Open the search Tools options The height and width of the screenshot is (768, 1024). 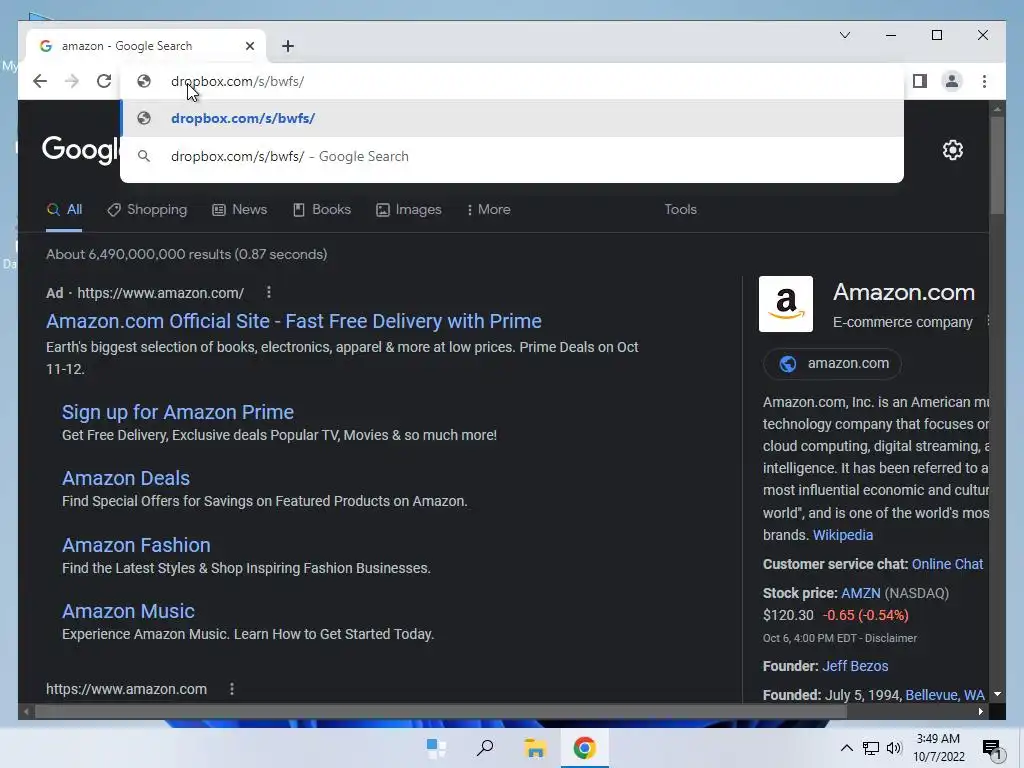coord(680,210)
